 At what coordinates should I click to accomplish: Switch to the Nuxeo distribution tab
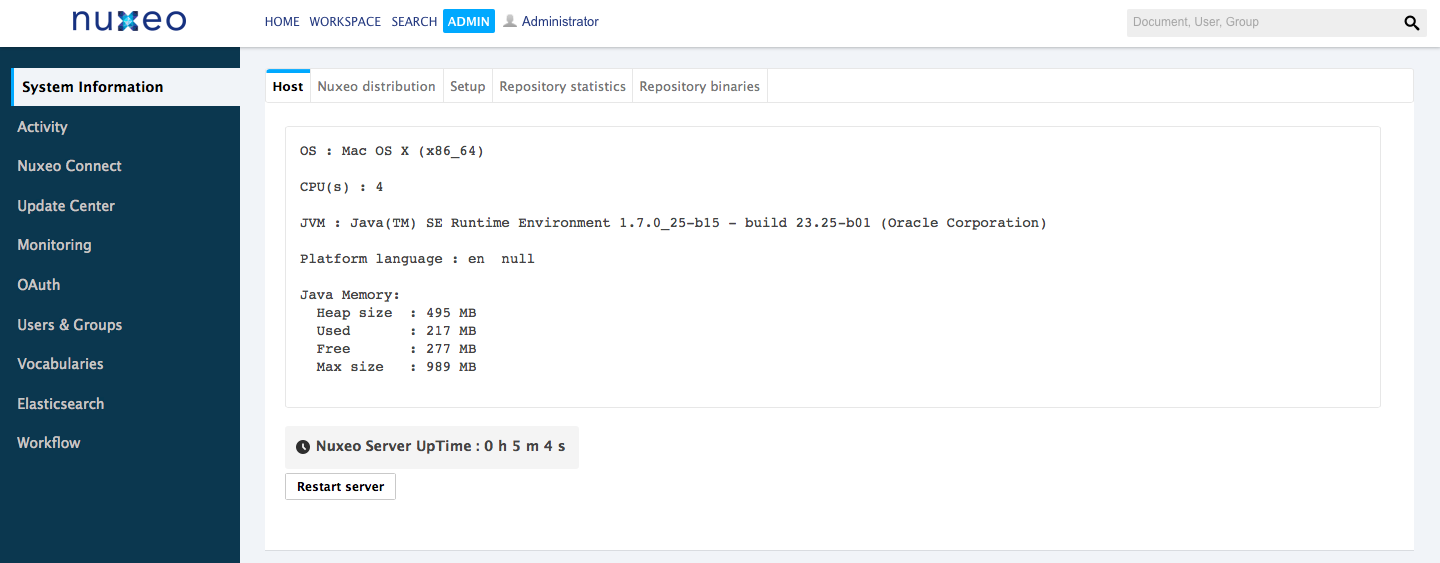(x=376, y=86)
